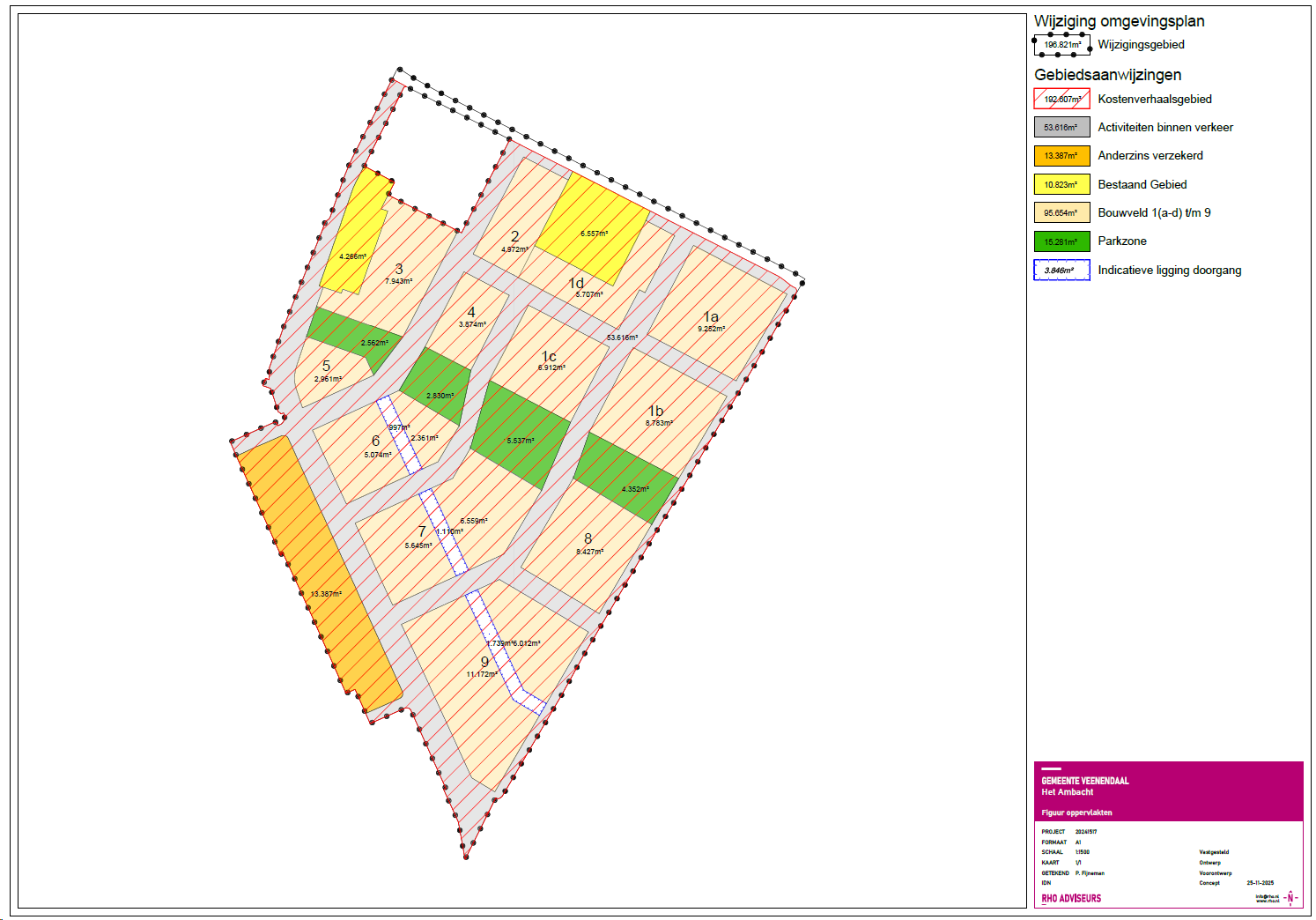Click the Kostenverhaalsgebied legend label
Screen dimensions: 1316x920
coord(1155,100)
